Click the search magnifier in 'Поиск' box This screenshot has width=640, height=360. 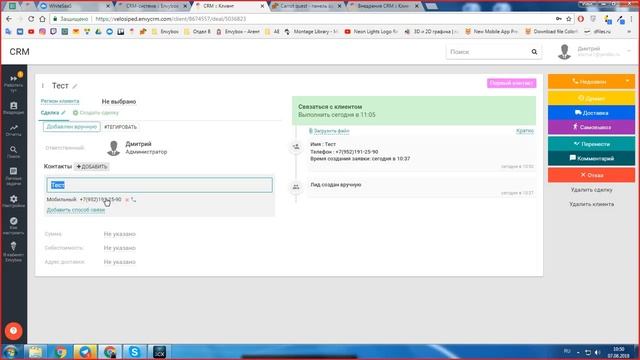point(534,52)
